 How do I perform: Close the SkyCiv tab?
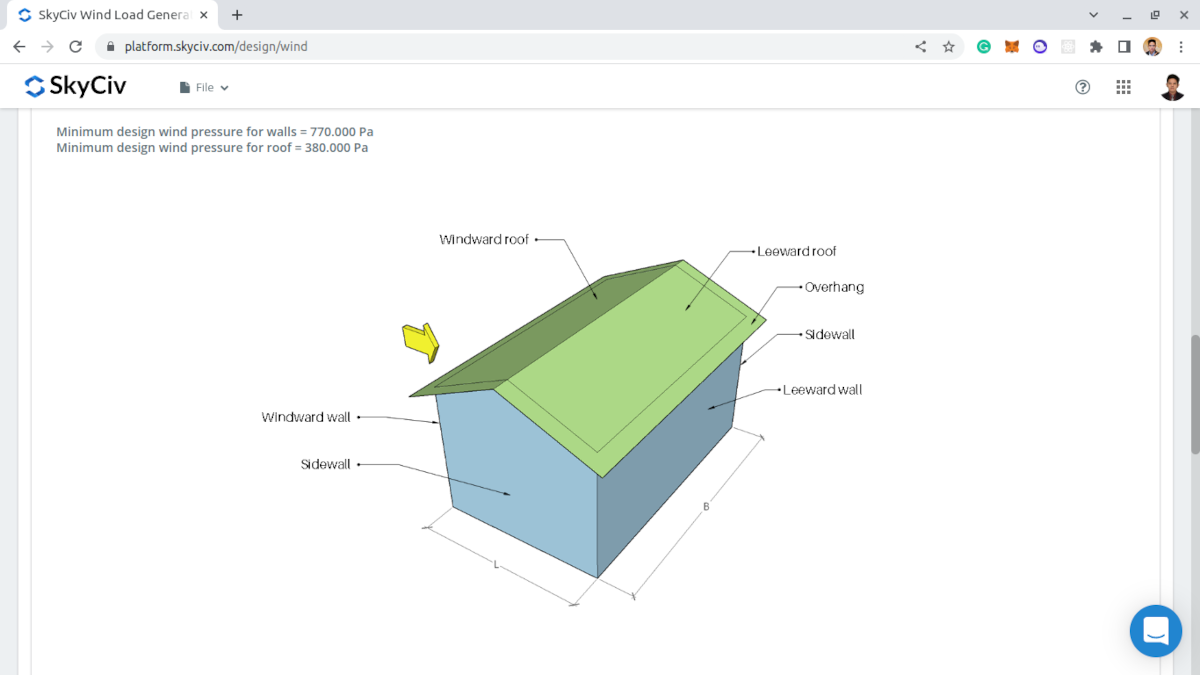(x=203, y=15)
